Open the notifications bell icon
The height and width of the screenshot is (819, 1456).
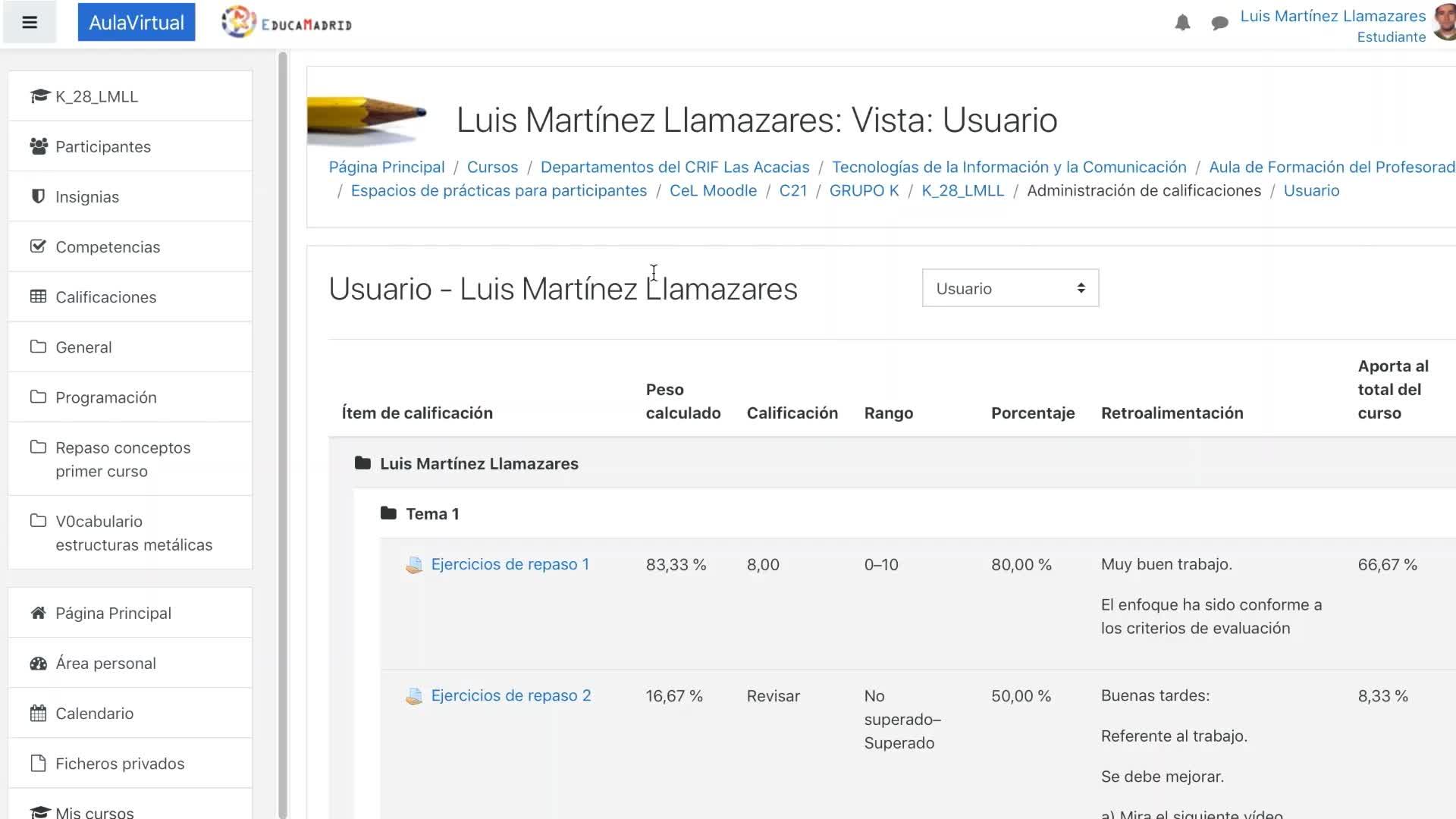click(1182, 23)
